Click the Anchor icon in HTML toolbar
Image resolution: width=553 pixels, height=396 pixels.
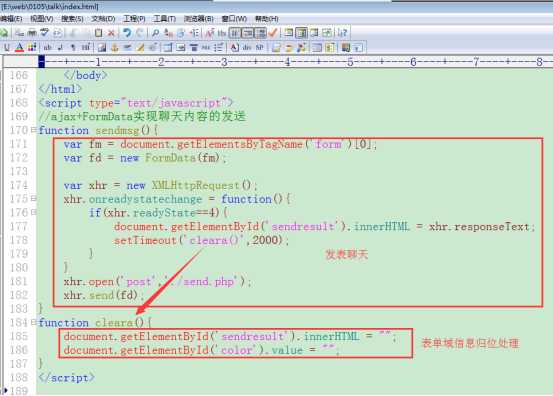[115, 47]
